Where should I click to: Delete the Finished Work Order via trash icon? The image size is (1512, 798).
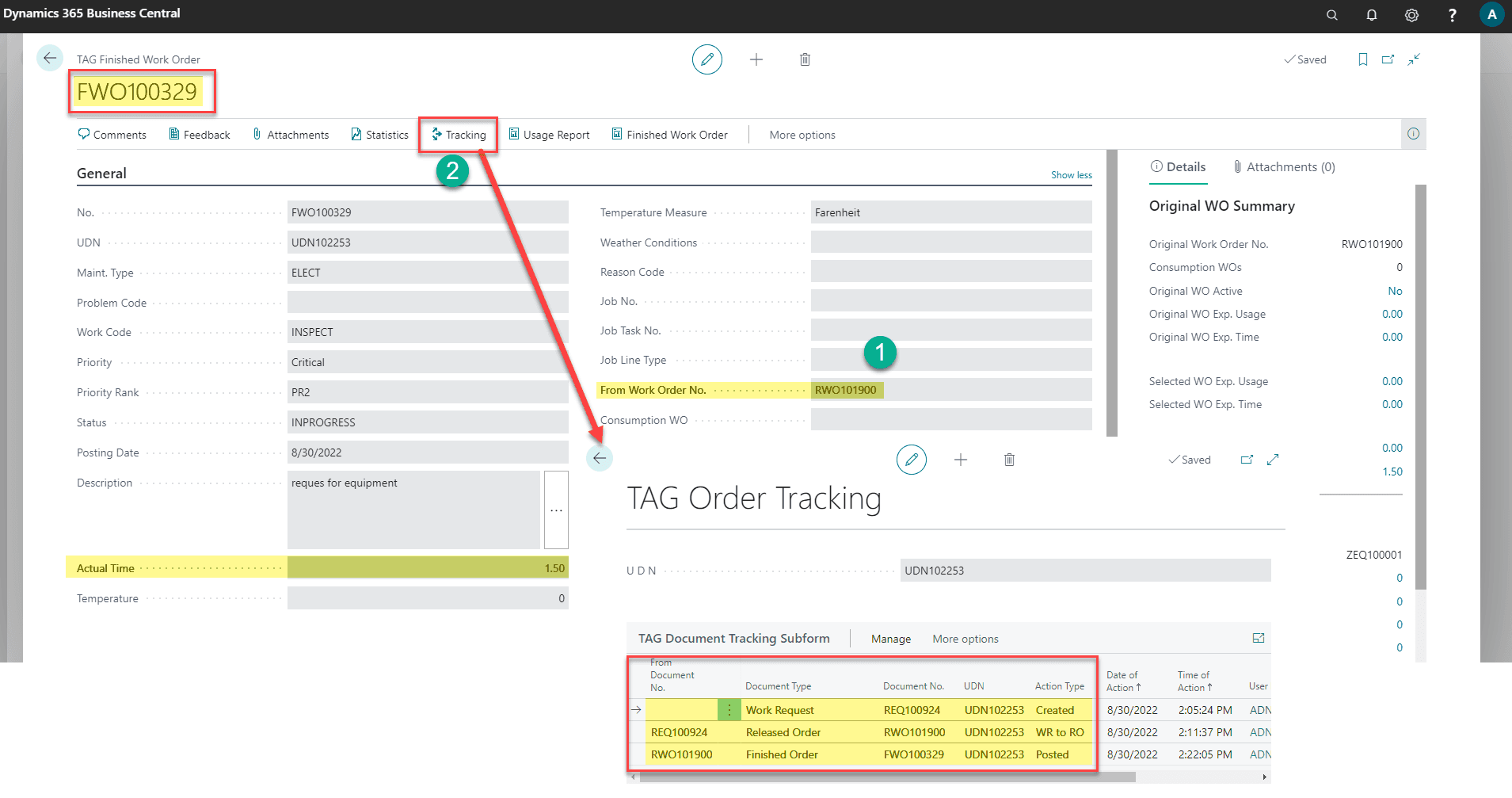pos(805,59)
